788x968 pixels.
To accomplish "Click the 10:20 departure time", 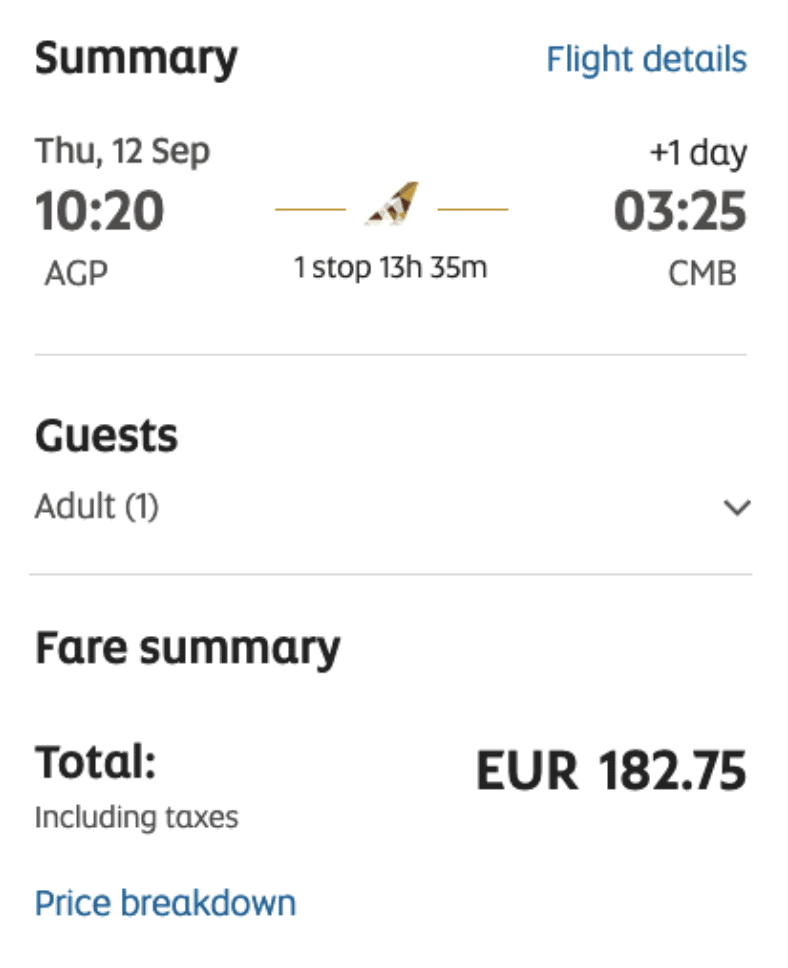I will (x=99, y=211).
